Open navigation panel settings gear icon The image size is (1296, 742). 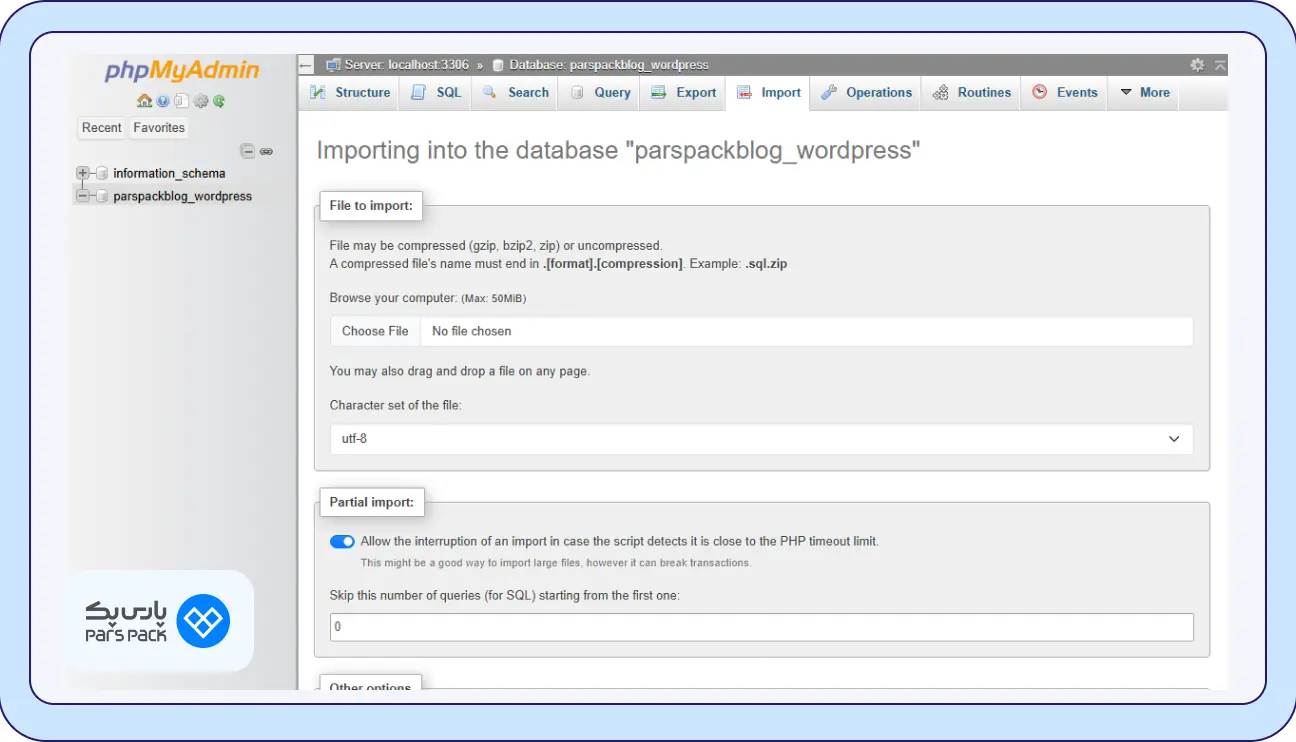point(201,101)
